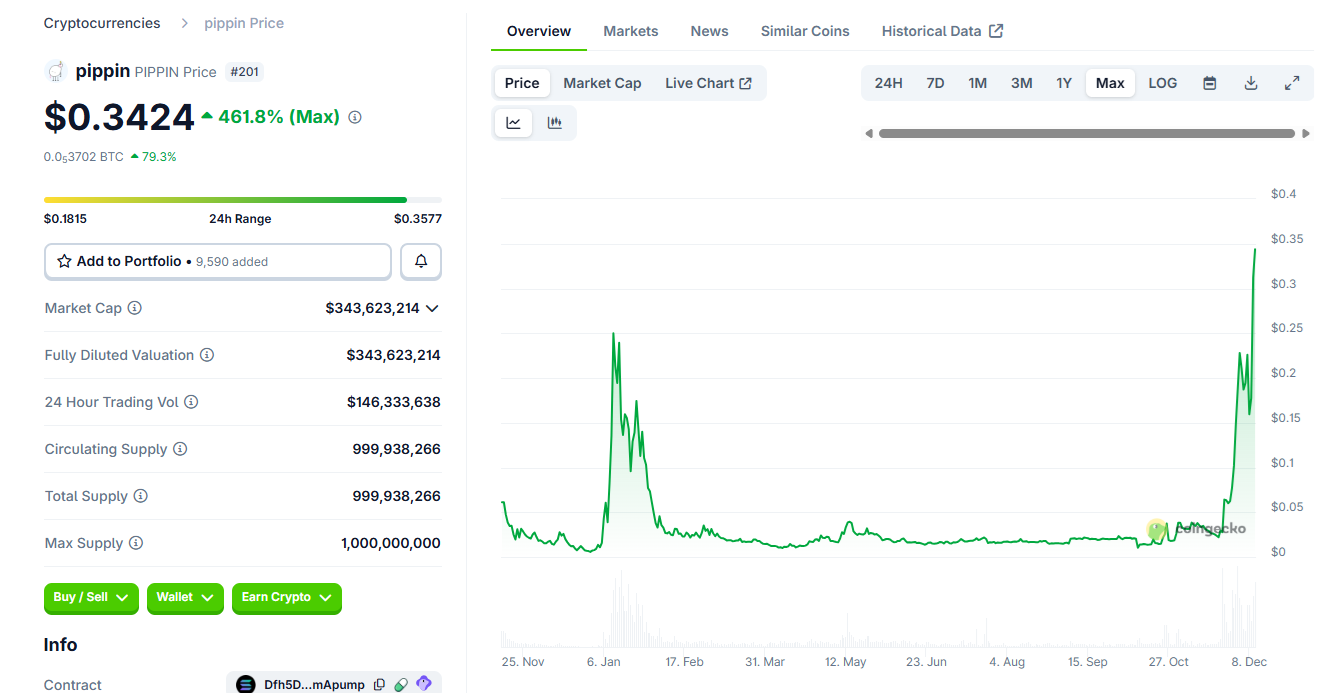Viewport: 1334px width, 693px height.
Task: Copy the pippin contract address
Action: (379, 683)
